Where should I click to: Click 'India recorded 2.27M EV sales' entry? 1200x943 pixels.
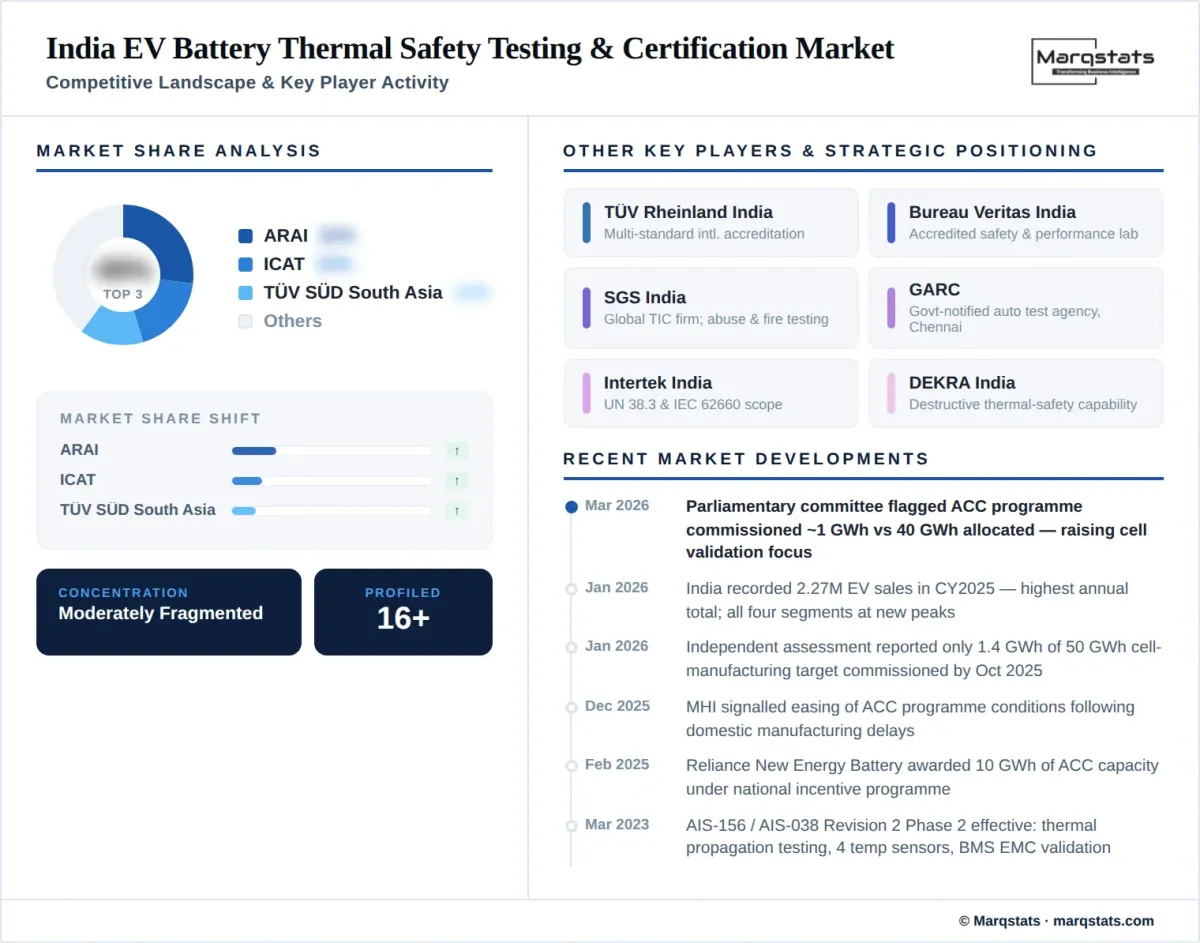click(x=907, y=600)
